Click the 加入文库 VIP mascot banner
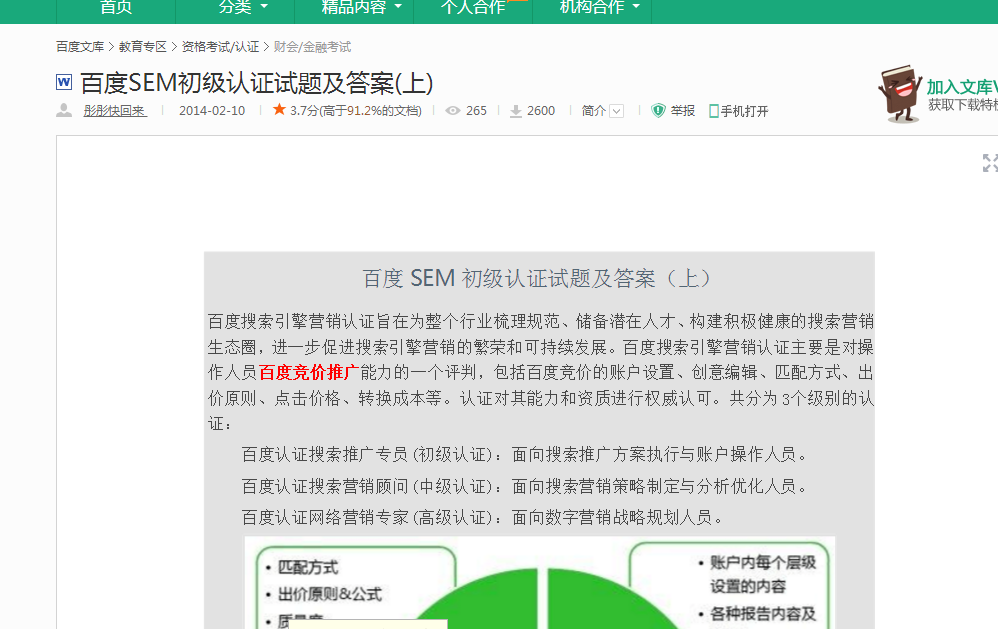The width and height of the screenshot is (998, 629). tap(937, 93)
